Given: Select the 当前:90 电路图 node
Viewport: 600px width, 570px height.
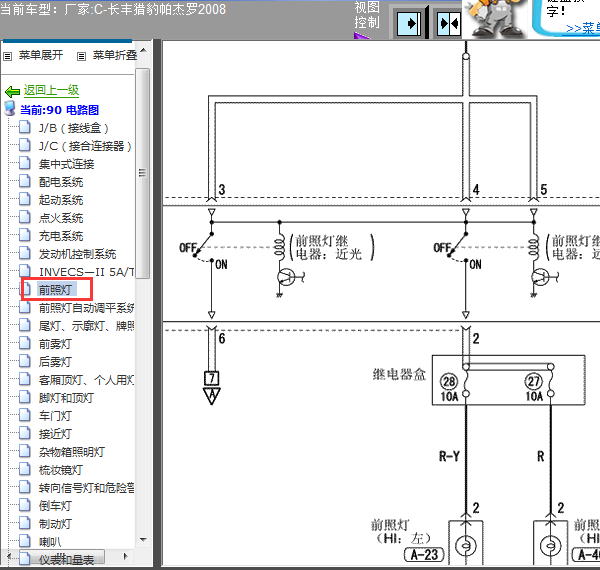Looking at the screenshot, I should [59, 110].
